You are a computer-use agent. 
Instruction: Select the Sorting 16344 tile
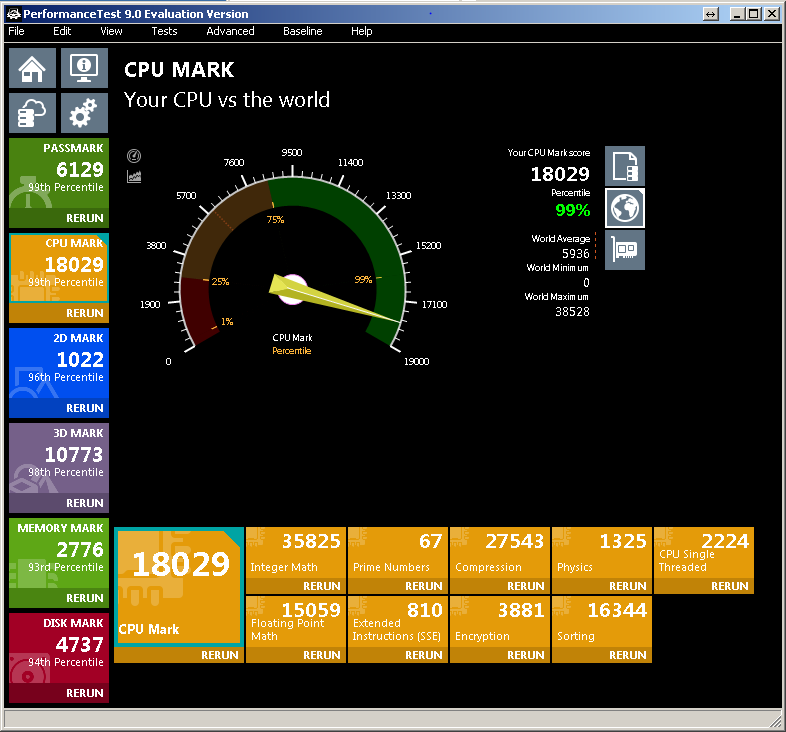click(x=602, y=621)
